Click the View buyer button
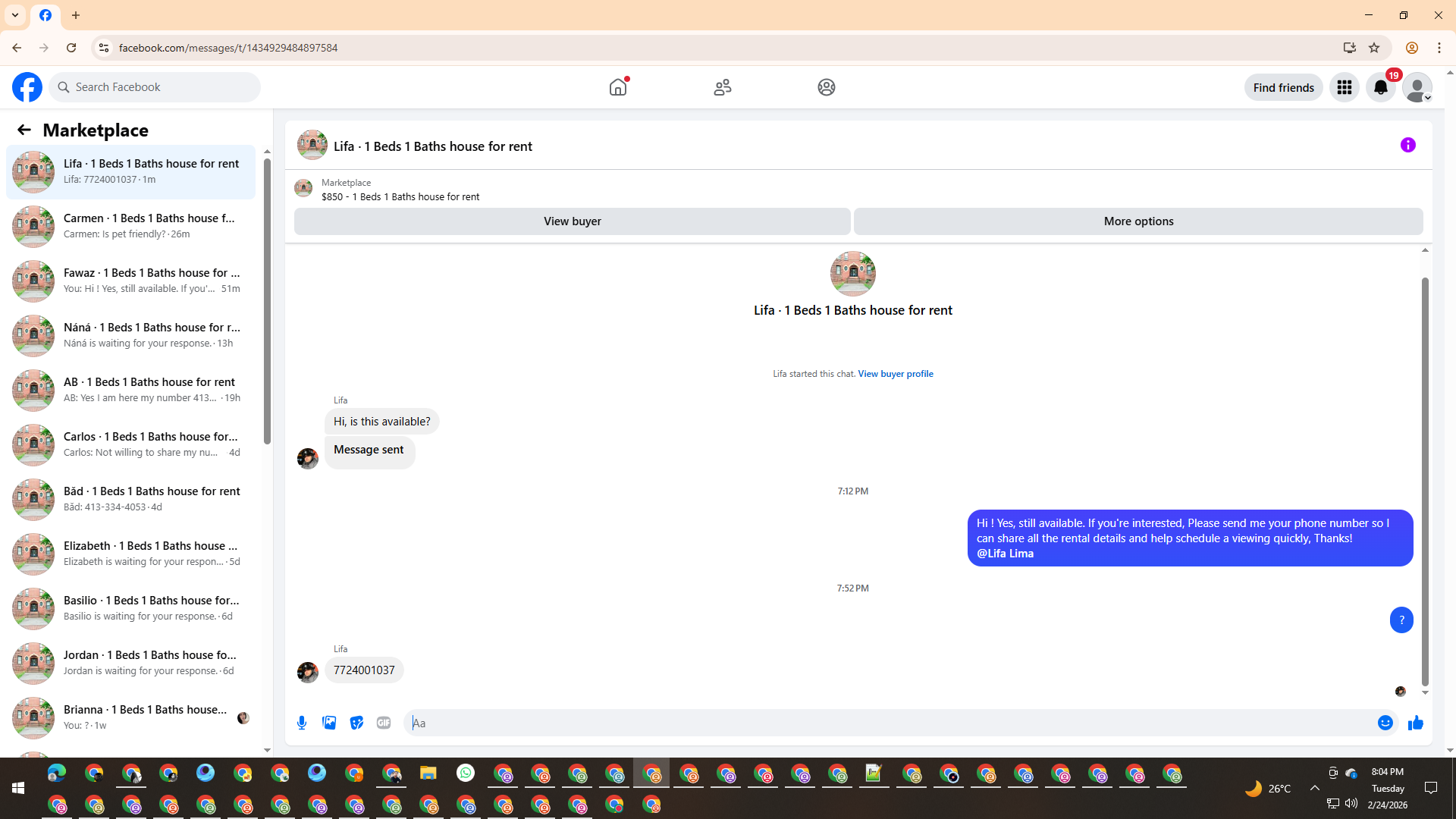Image resolution: width=1456 pixels, height=819 pixels. [x=572, y=221]
